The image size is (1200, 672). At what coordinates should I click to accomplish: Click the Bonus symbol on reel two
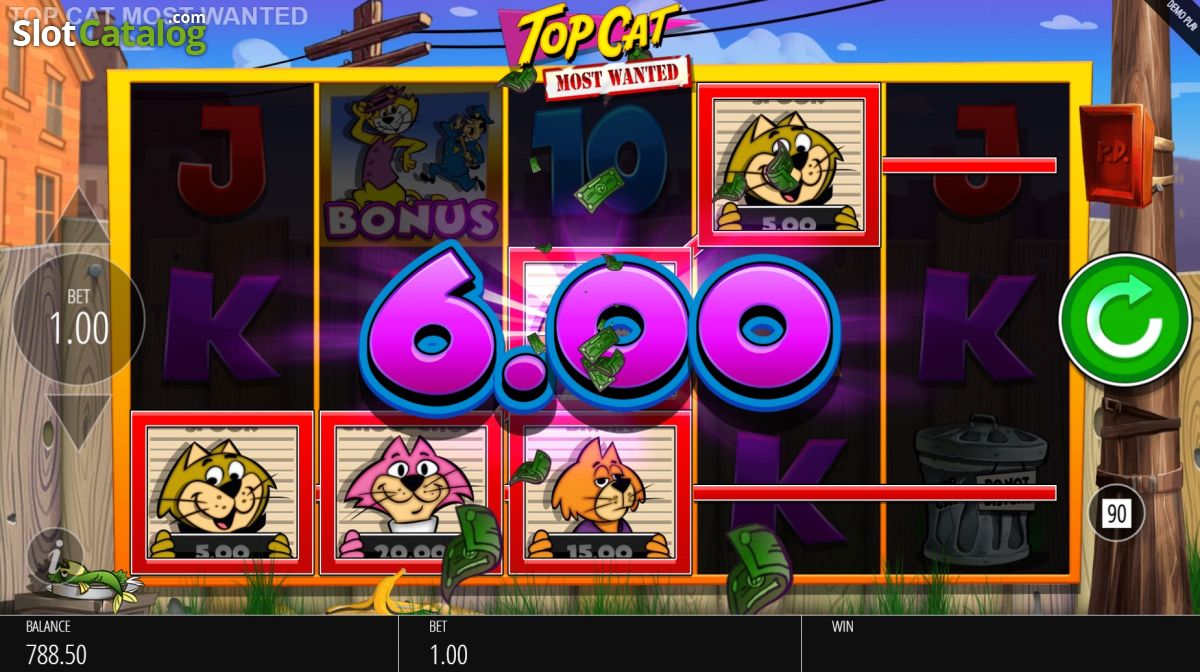(x=411, y=164)
